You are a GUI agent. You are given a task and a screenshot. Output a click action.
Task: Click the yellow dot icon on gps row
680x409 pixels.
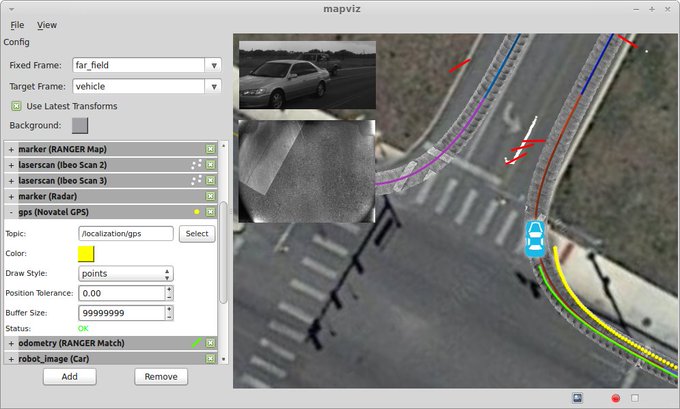click(196, 213)
